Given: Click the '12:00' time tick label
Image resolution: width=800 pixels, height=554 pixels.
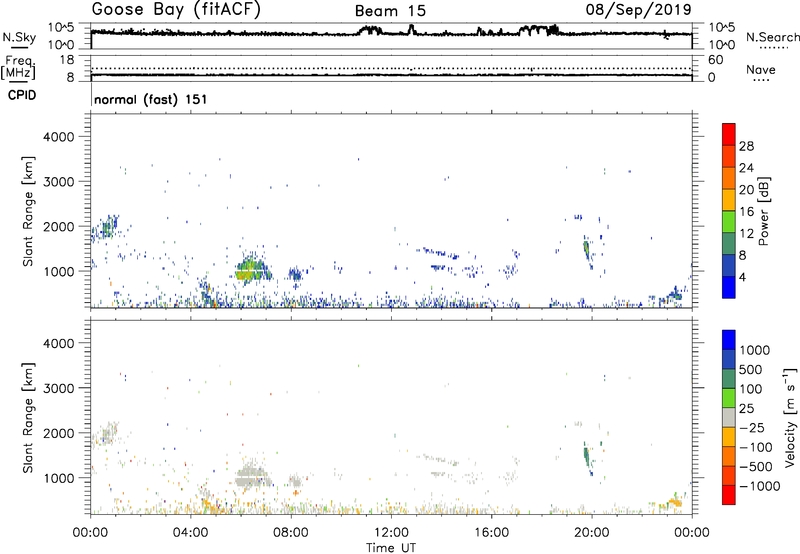Looking at the screenshot, I should pyautogui.click(x=391, y=533).
